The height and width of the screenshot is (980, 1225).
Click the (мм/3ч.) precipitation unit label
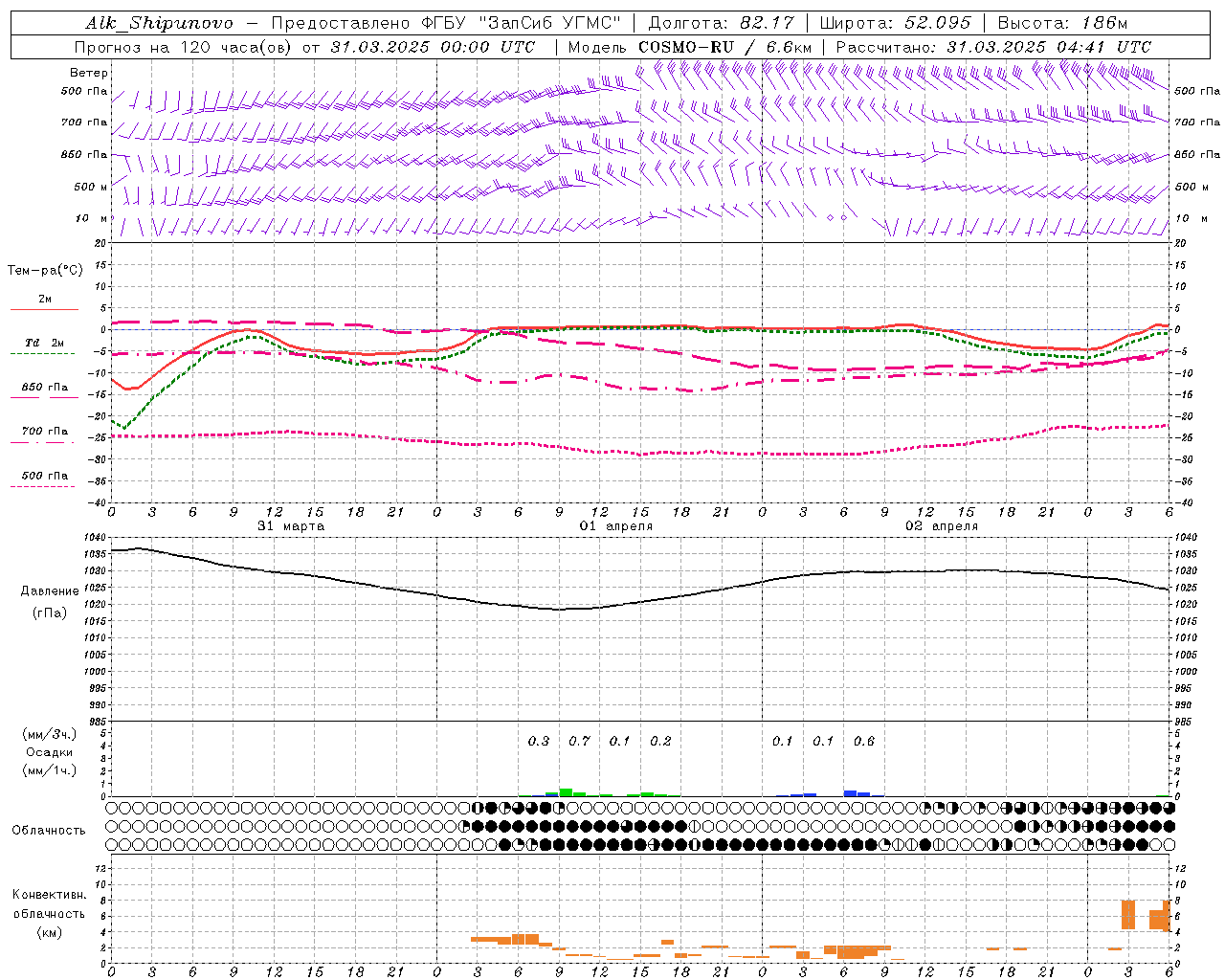pyautogui.click(x=50, y=735)
